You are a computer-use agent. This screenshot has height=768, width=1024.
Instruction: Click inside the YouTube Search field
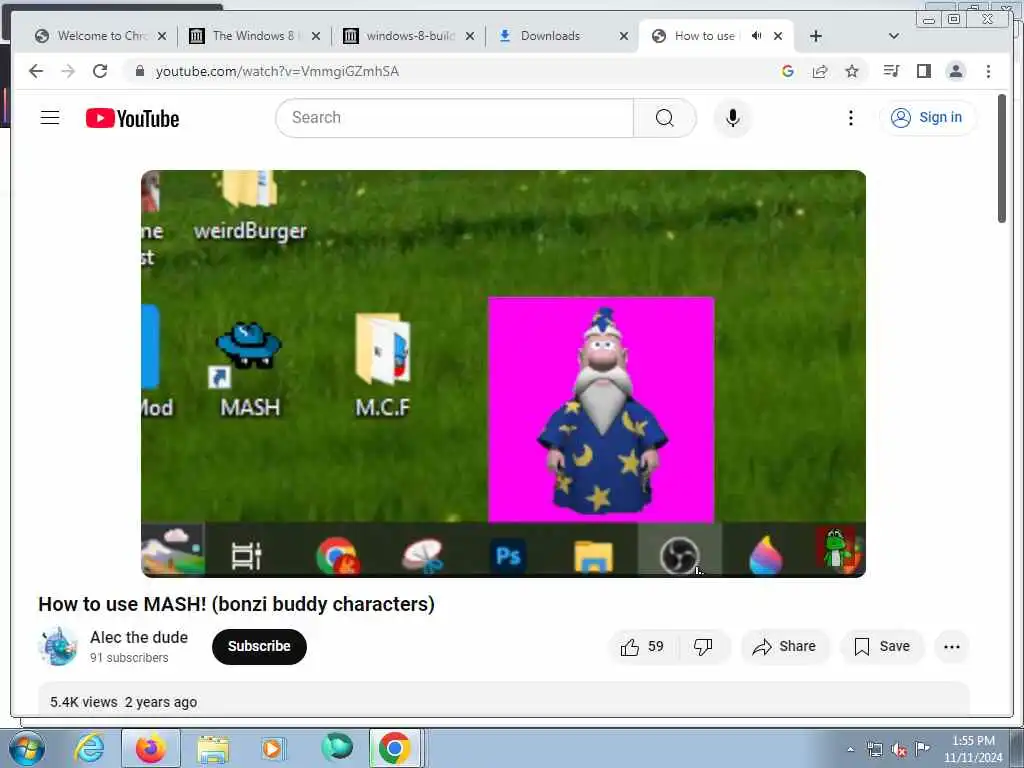pyautogui.click(x=455, y=118)
